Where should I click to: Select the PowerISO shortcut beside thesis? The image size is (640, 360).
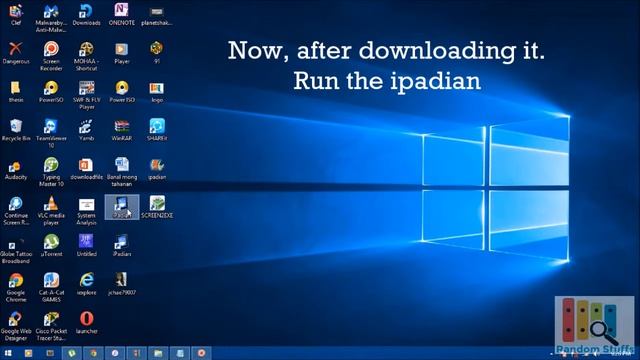[51, 92]
